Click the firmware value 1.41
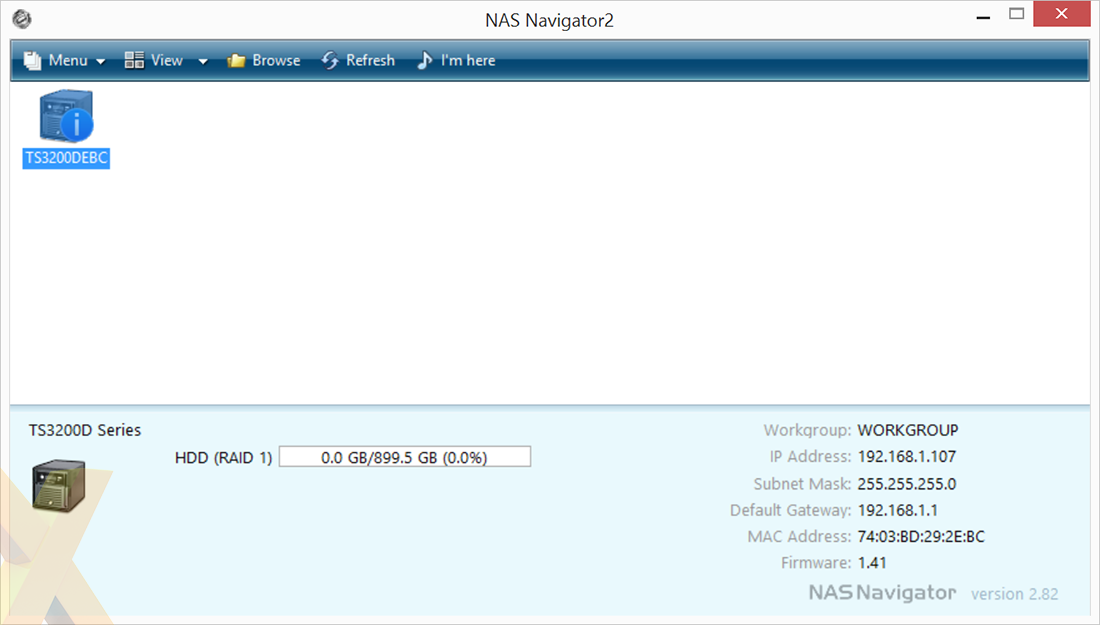The width and height of the screenshot is (1100, 625). click(x=872, y=563)
